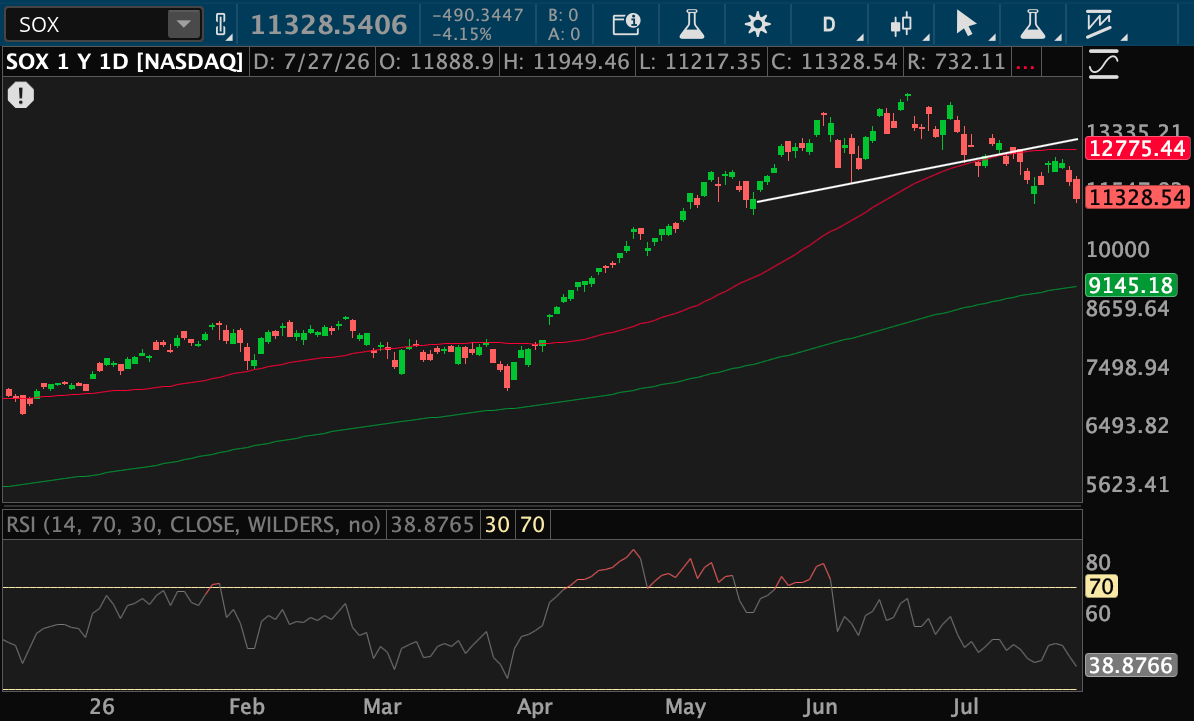Click high readout H: 11949.46

pyautogui.click(x=566, y=62)
